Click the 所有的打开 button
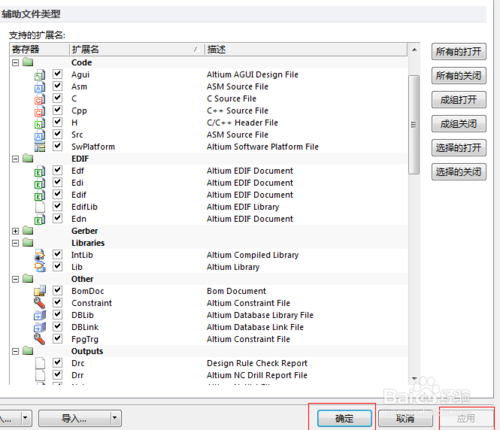The height and width of the screenshot is (430, 500). point(459,52)
